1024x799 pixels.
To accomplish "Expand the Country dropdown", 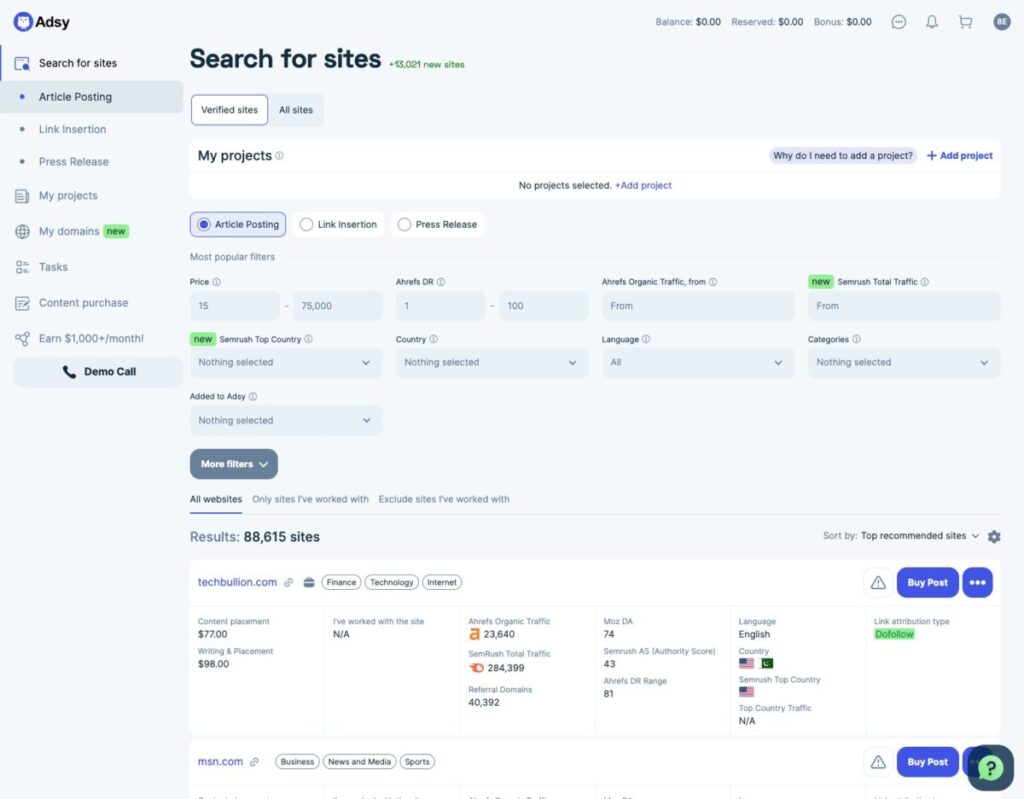I will 492,363.
